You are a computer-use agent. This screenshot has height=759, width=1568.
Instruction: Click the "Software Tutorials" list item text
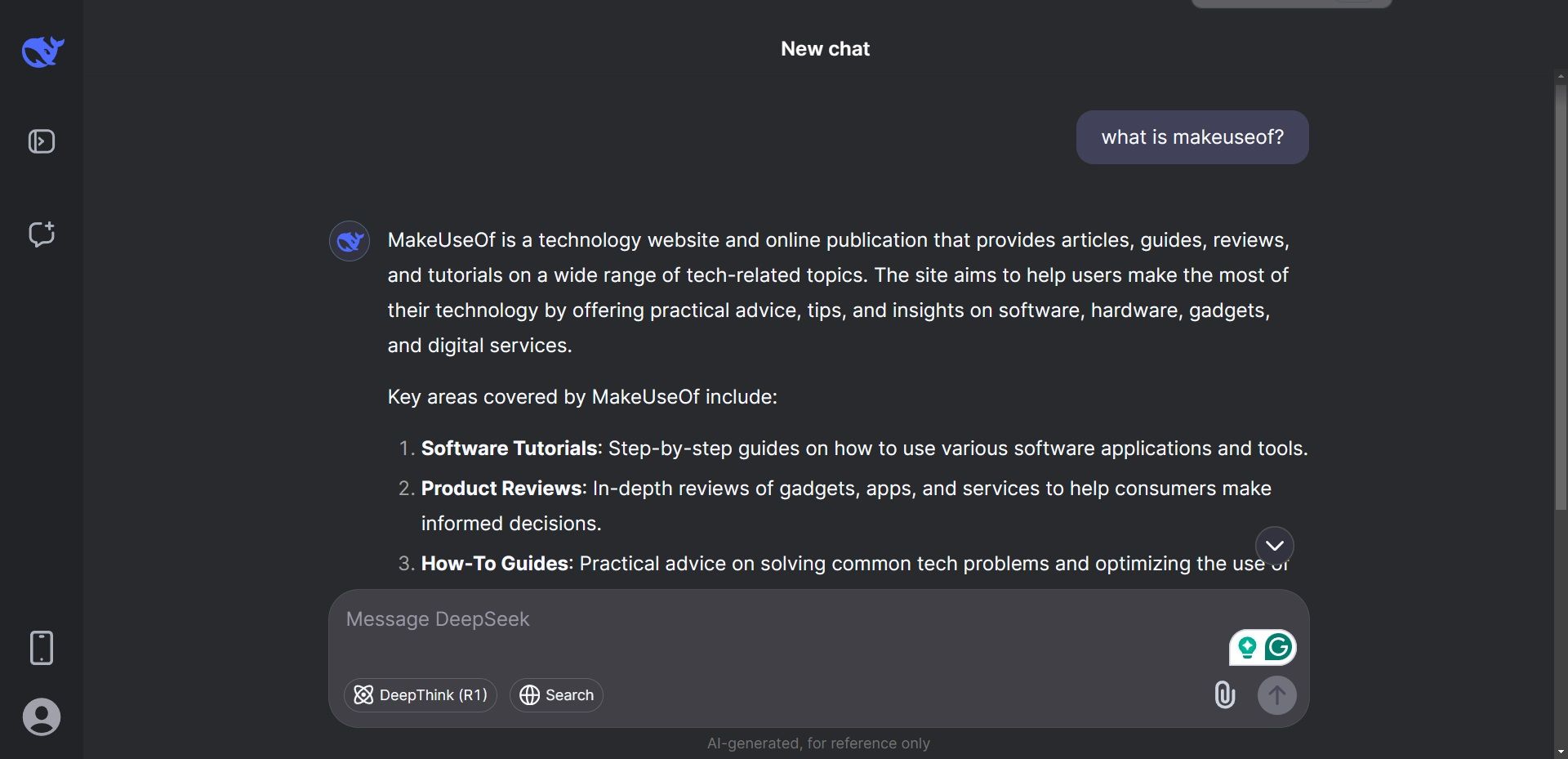coord(509,449)
